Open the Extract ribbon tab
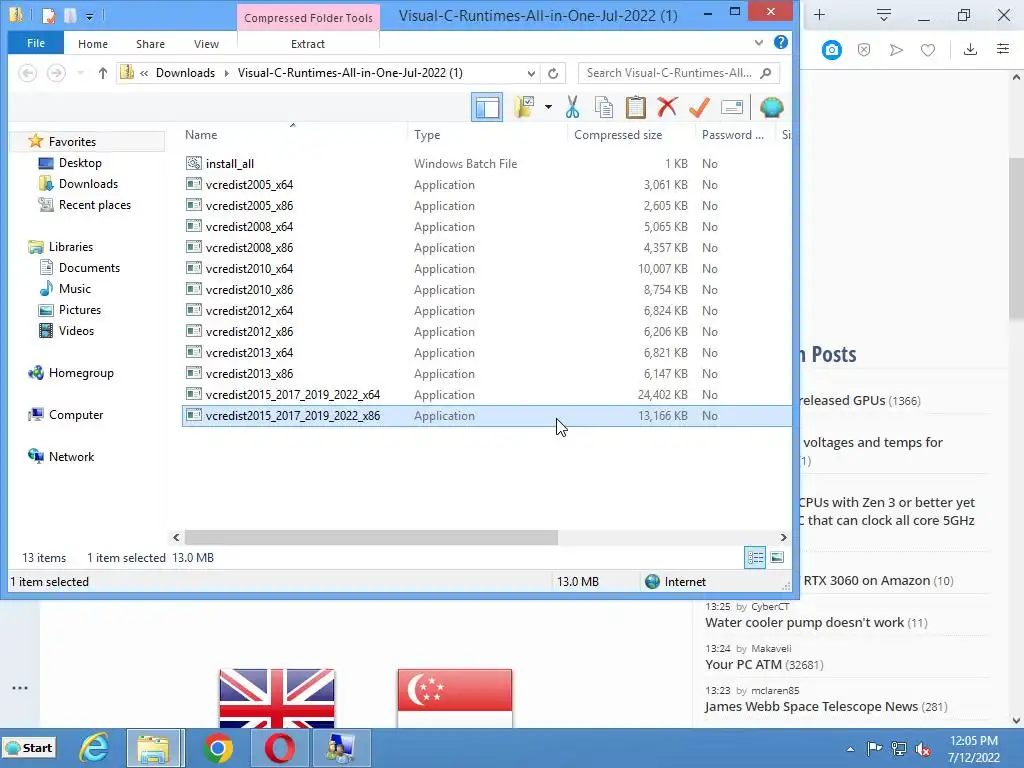 [308, 44]
